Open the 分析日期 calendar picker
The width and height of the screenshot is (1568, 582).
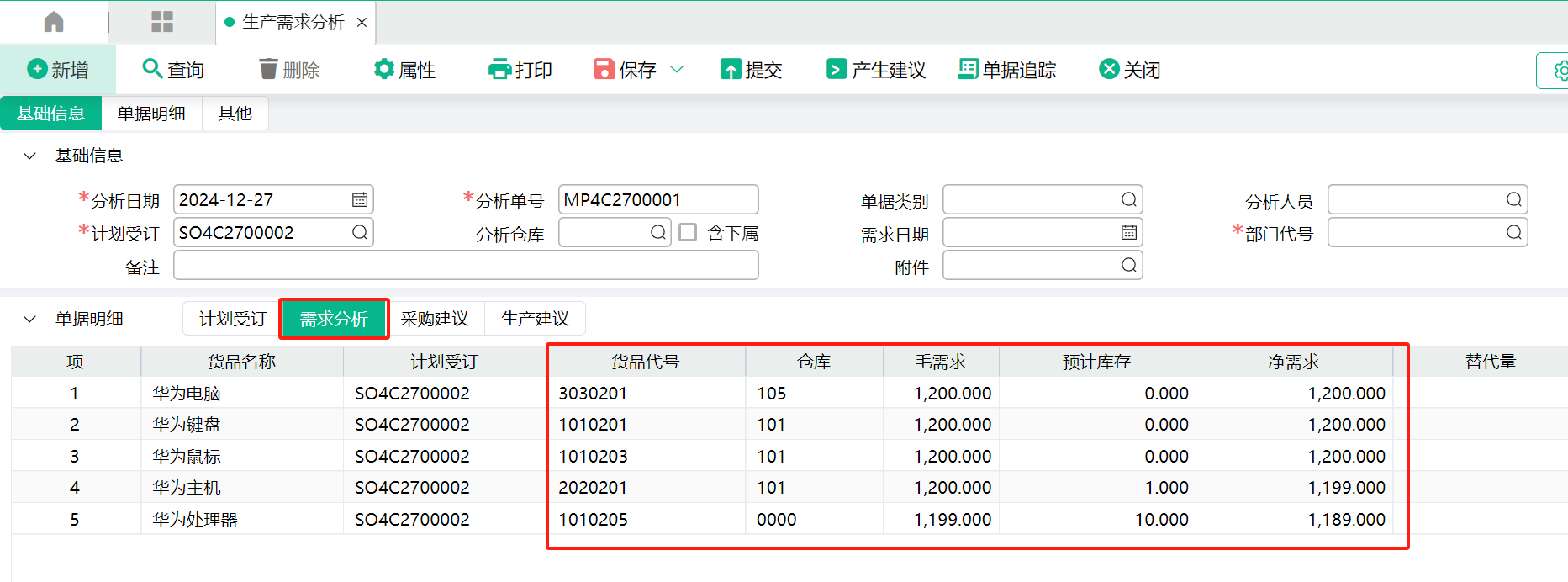360,200
